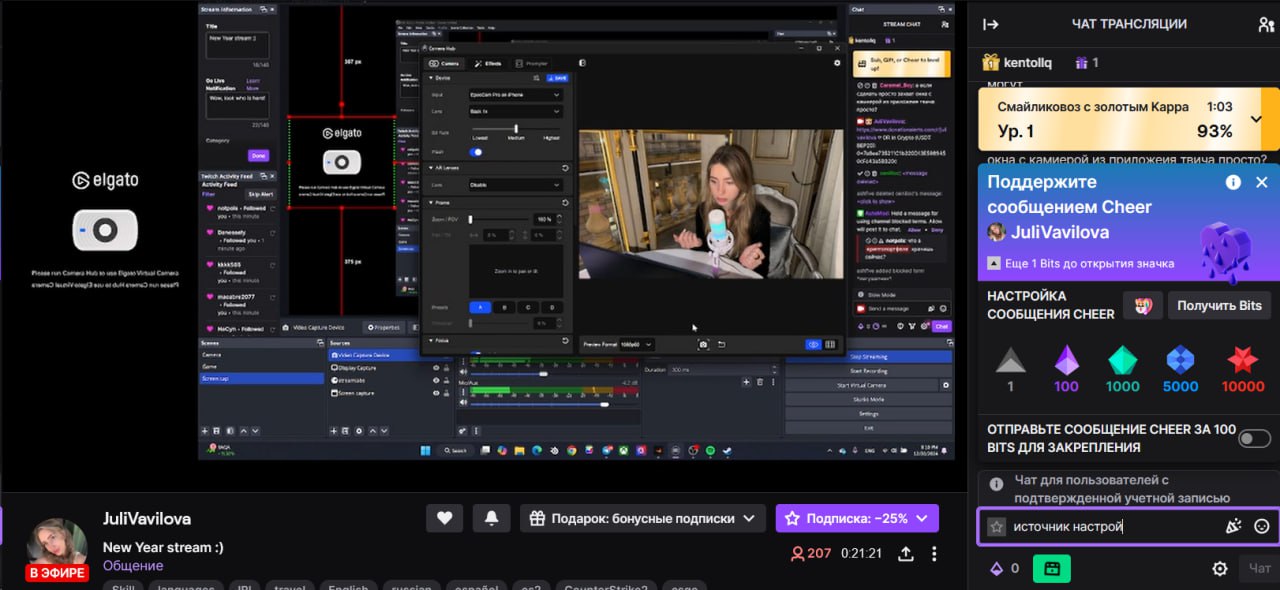The image size is (1280, 590).
Task: Click Skip Alert in Activity Feed
Action: (260, 194)
